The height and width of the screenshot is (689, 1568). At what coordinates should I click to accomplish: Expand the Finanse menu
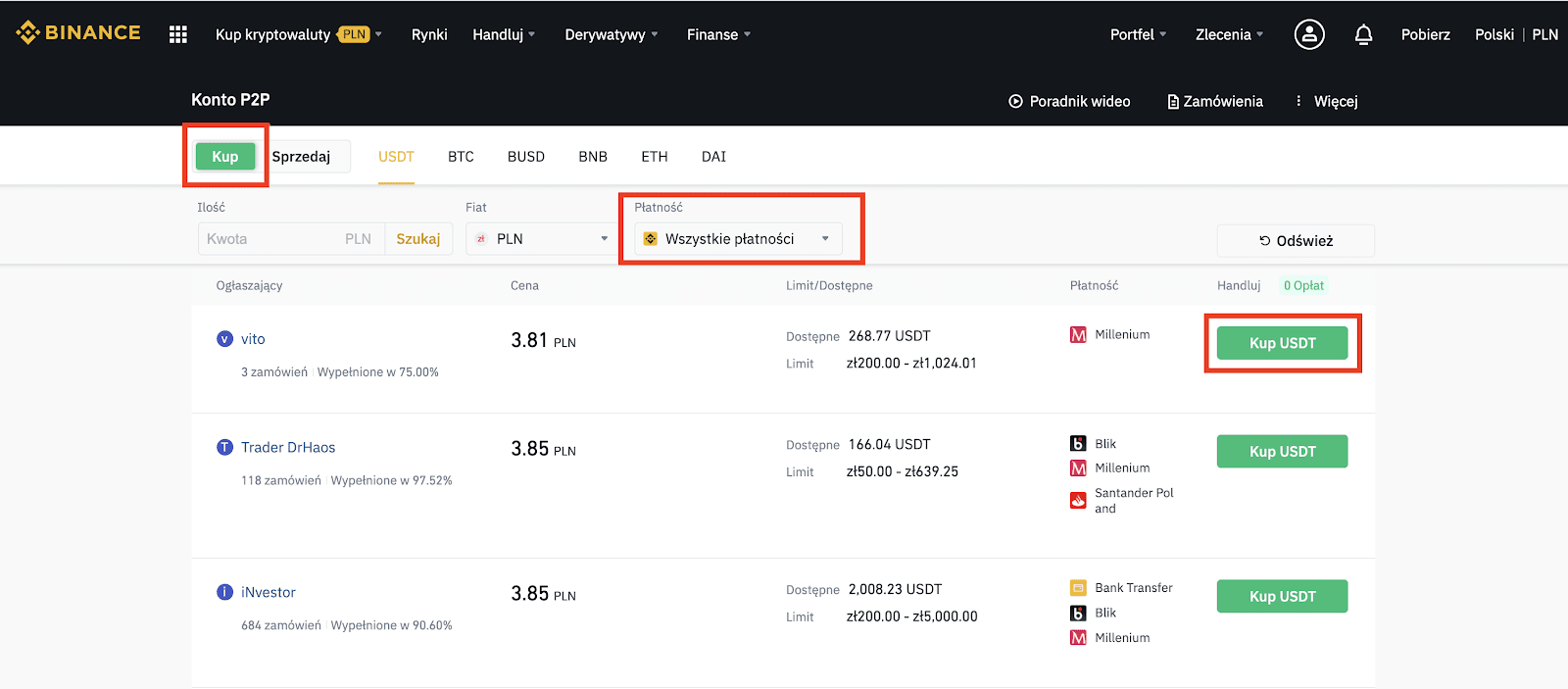718,34
